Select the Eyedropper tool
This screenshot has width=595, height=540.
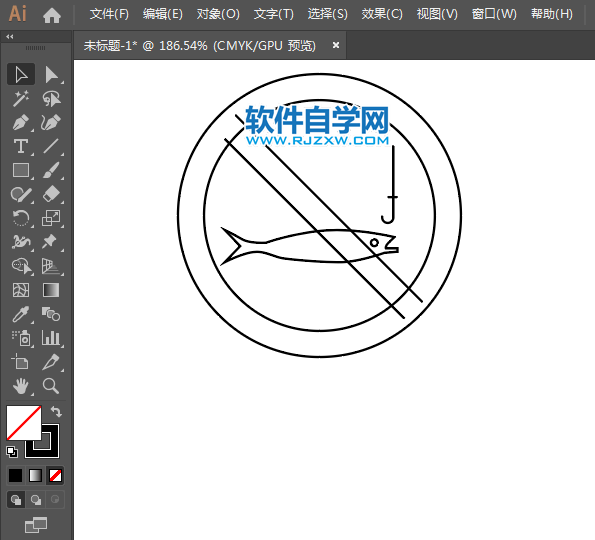(x=21, y=314)
